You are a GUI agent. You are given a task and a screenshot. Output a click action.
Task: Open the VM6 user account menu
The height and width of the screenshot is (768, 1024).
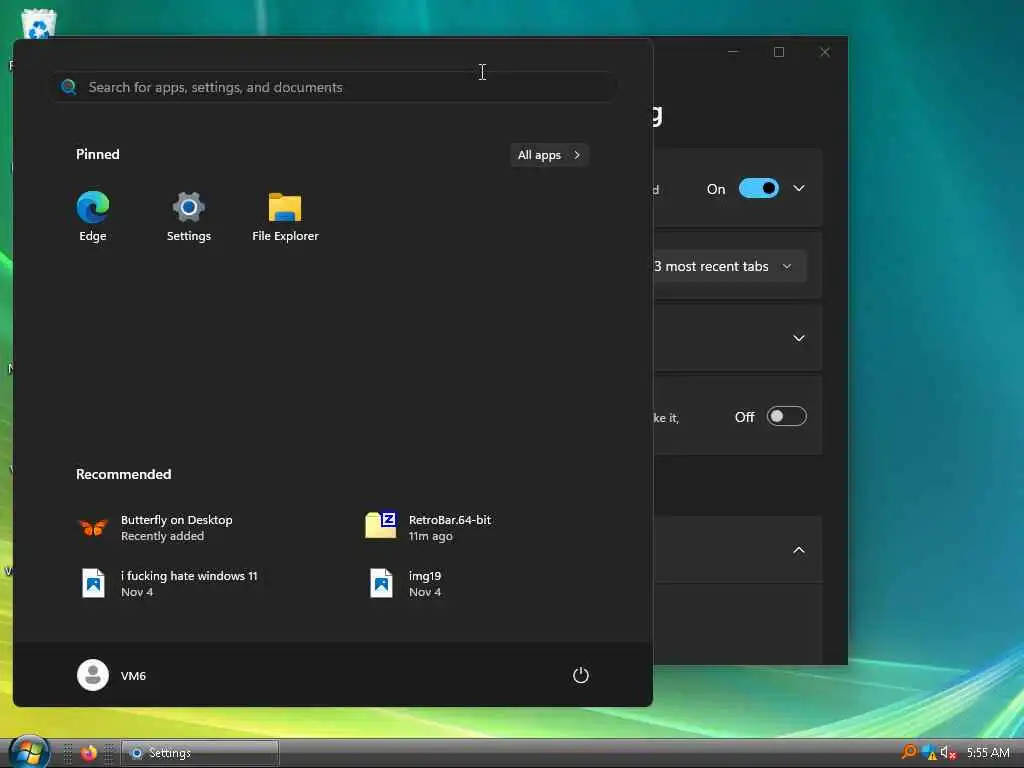point(112,675)
